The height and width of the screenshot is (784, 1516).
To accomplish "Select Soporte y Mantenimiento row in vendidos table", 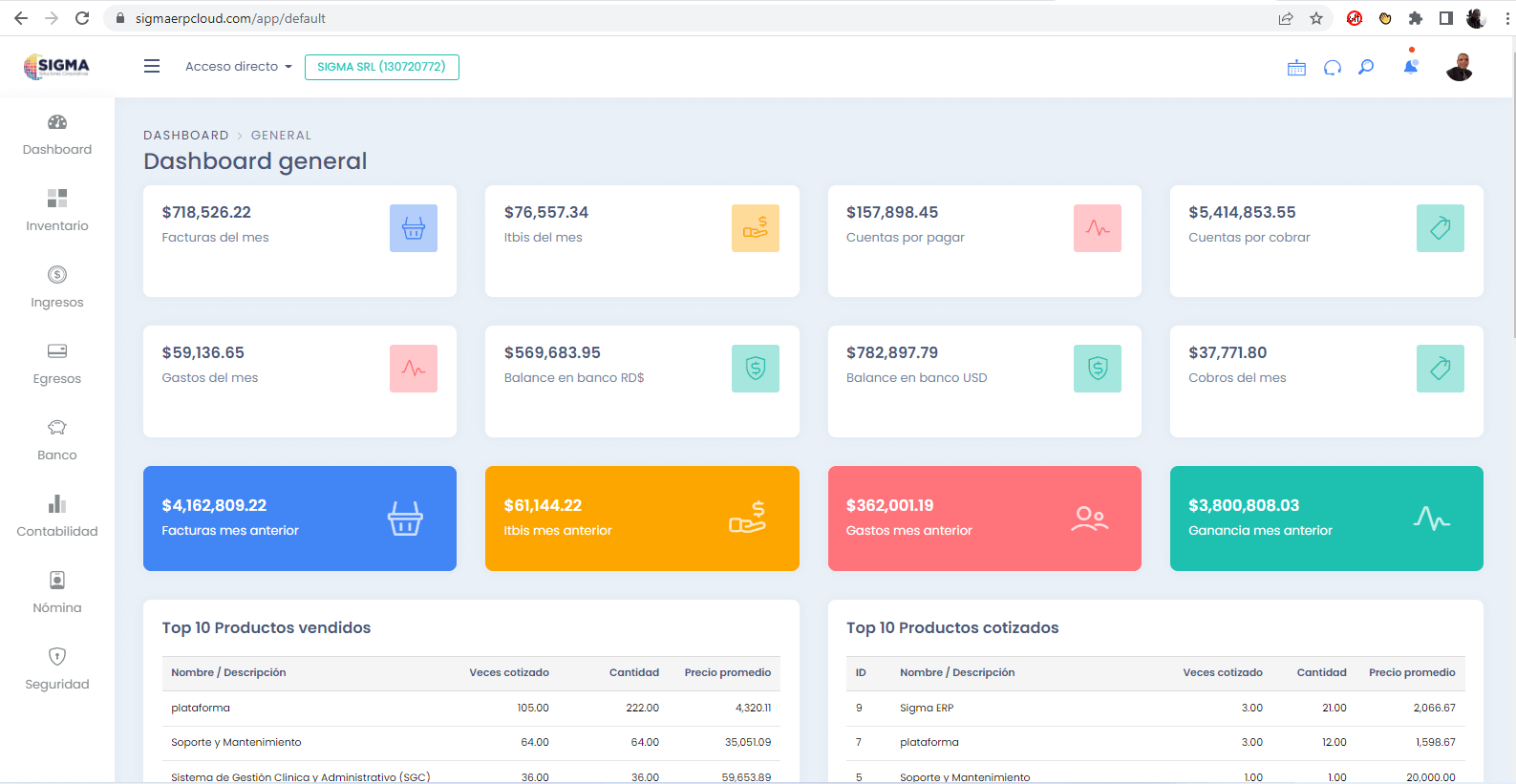I will (471, 742).
